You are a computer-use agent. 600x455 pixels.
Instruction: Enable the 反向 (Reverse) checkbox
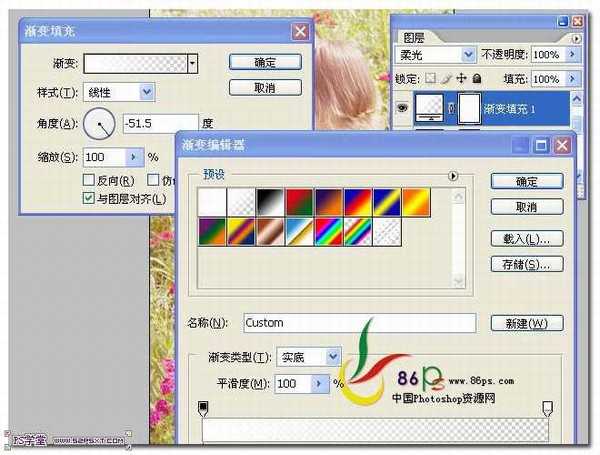click(89, 180)
